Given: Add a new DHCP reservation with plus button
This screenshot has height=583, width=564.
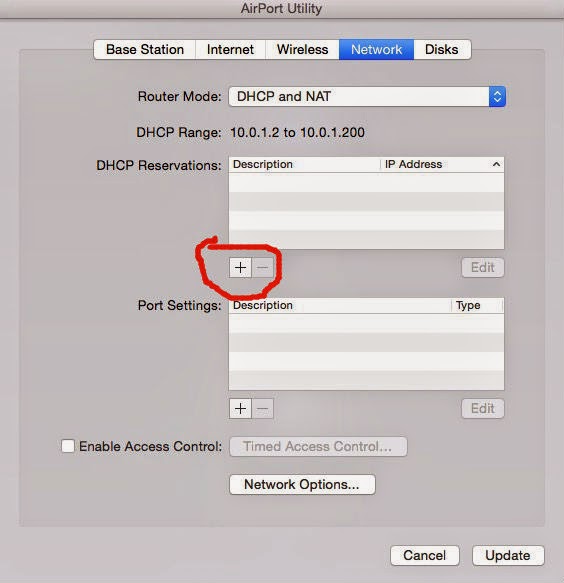Looking at the screenshot, I should [240, 267].
